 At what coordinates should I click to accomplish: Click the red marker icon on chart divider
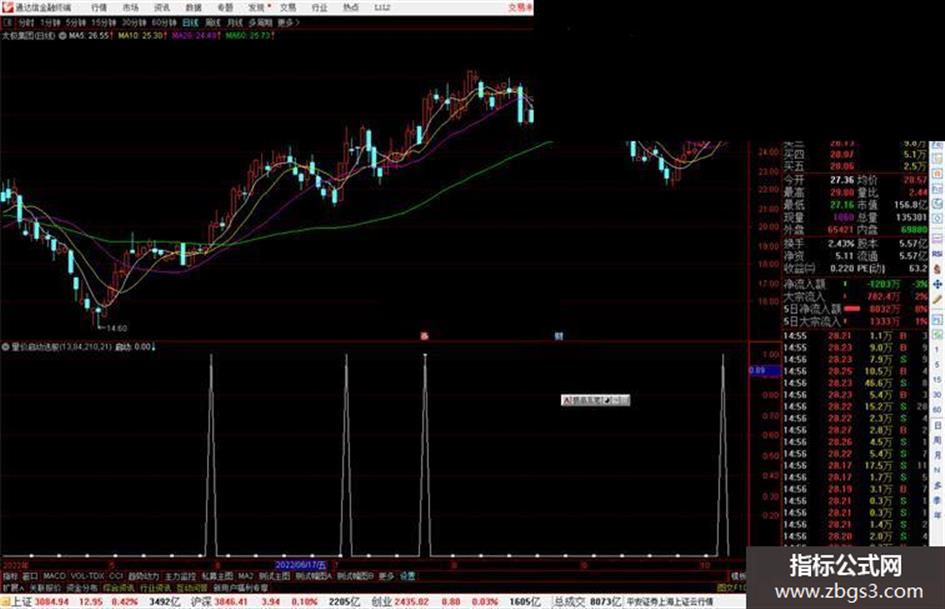(x=424, y=336)
